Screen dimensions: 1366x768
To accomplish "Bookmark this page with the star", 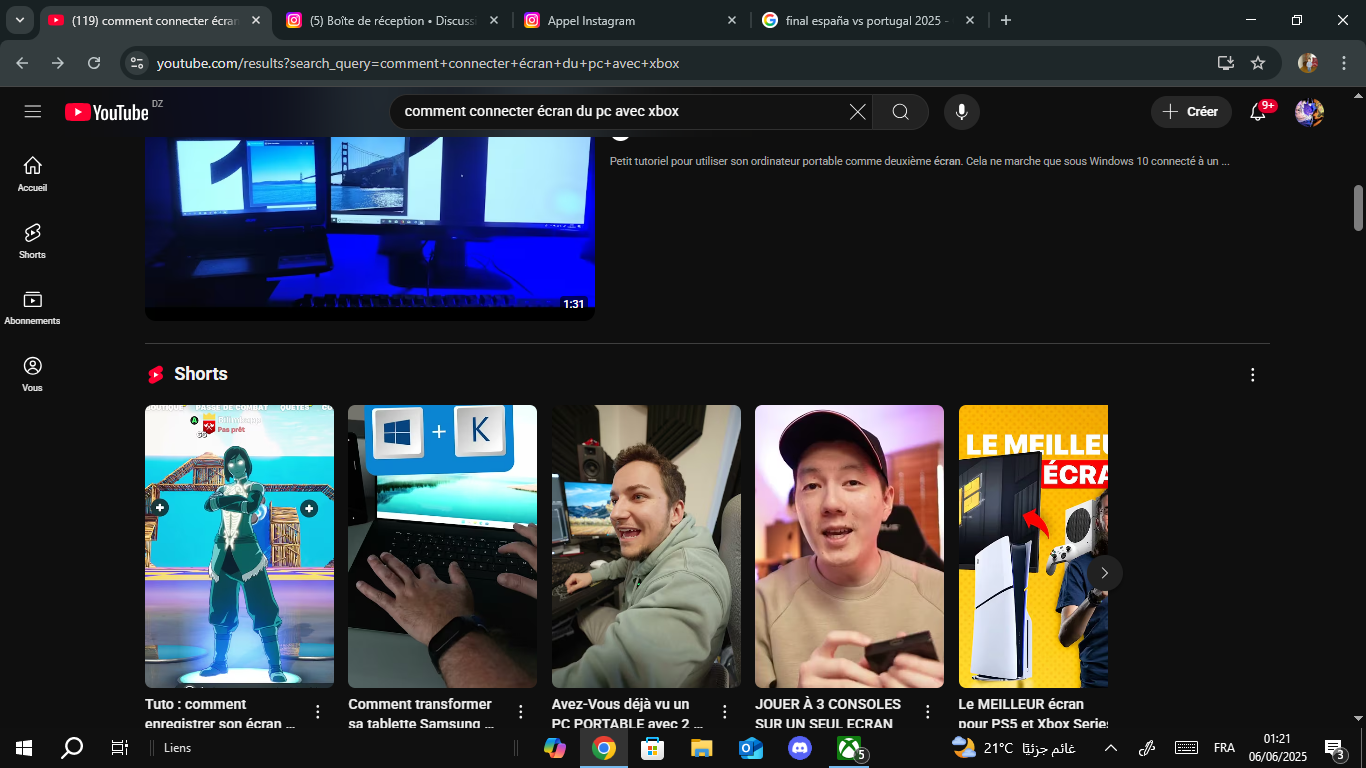I will tap(1258, 63).
